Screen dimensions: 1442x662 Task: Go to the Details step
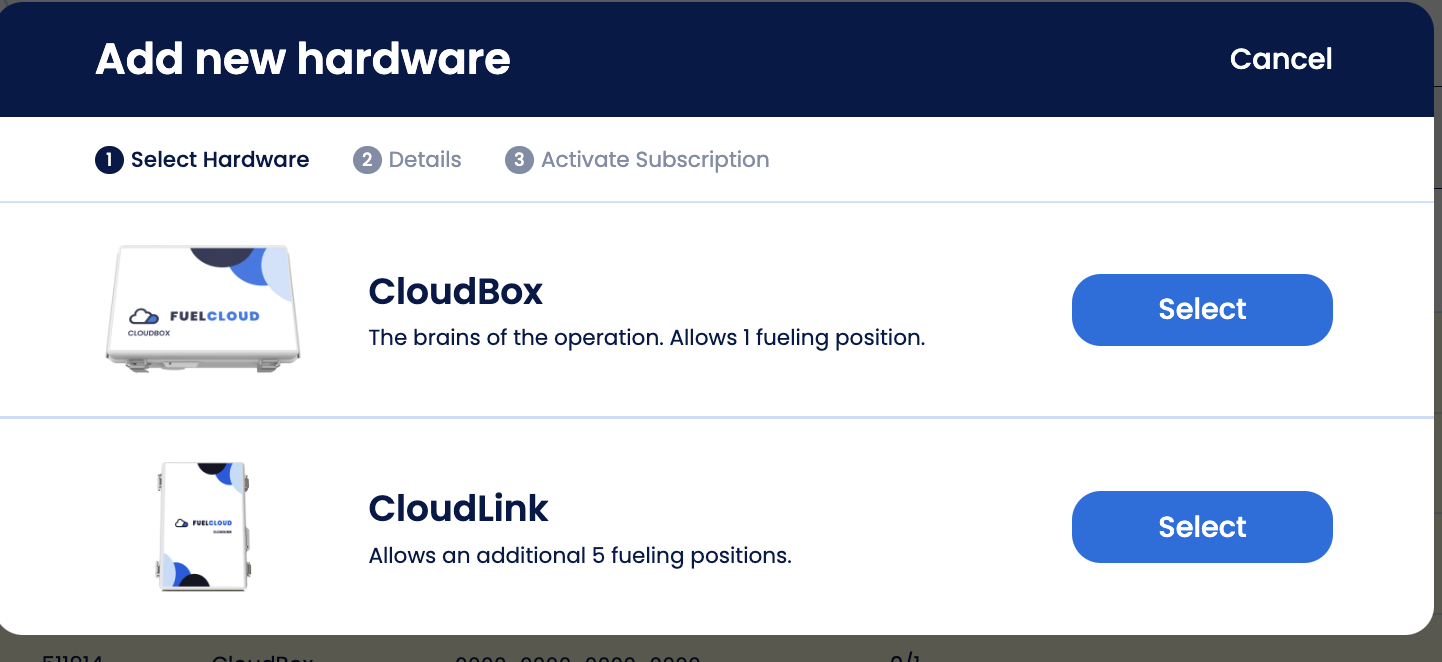[407, 160]
